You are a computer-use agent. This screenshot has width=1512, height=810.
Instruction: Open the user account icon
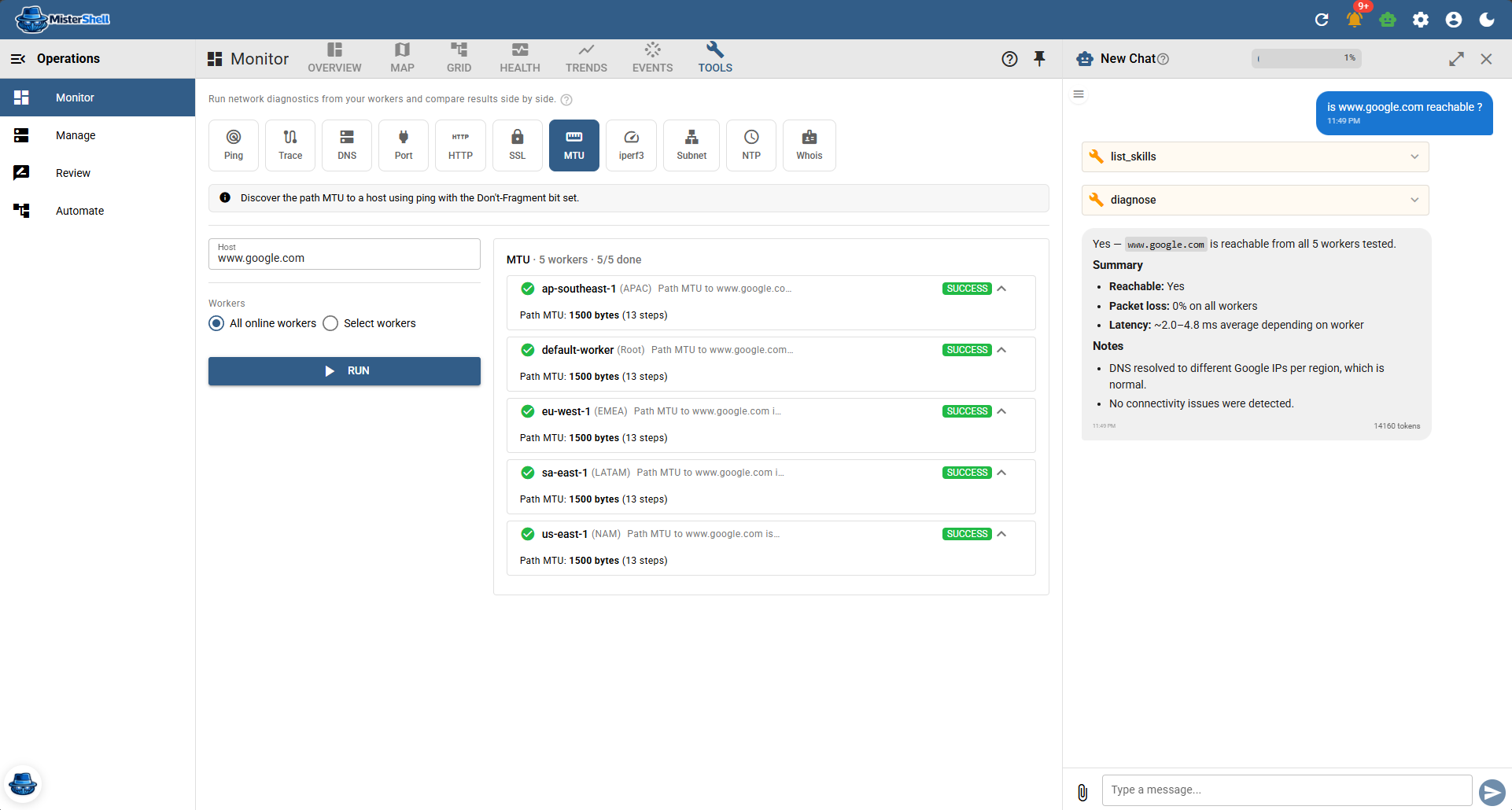[1454, 20]
